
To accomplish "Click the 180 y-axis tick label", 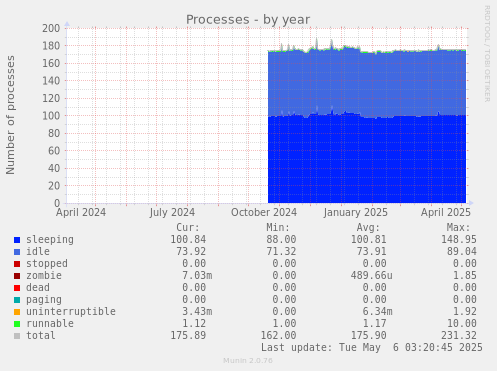I will point(51,46).
